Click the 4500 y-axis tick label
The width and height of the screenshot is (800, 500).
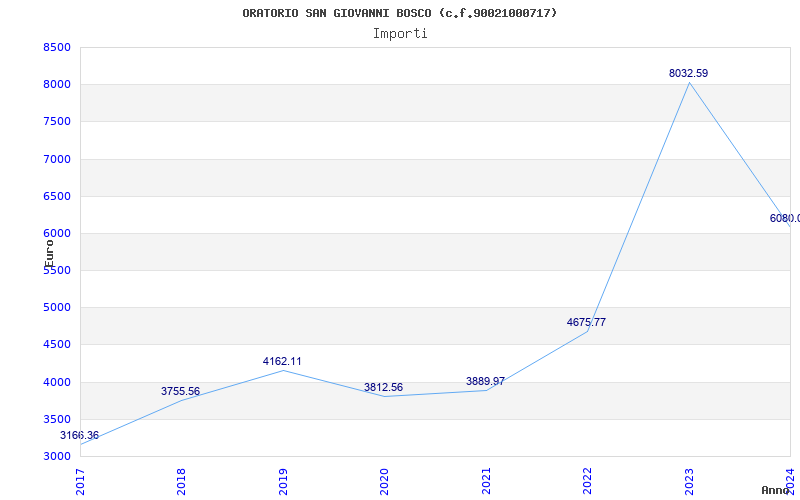pyautogui.click(x=57, y=345)
